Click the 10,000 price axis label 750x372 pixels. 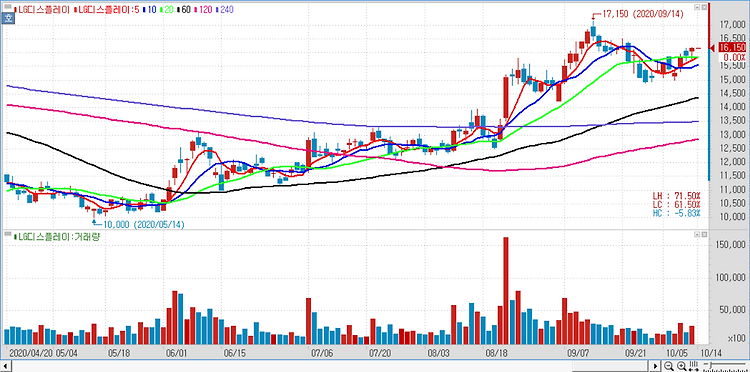tap(733, 218)
